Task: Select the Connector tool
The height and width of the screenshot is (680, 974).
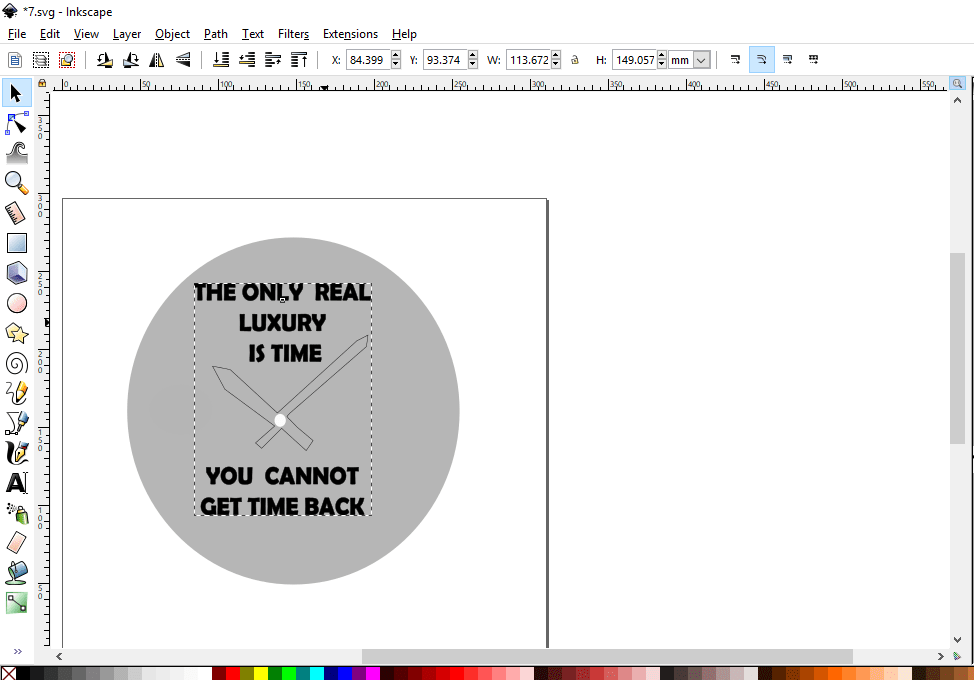Action: 17,602
